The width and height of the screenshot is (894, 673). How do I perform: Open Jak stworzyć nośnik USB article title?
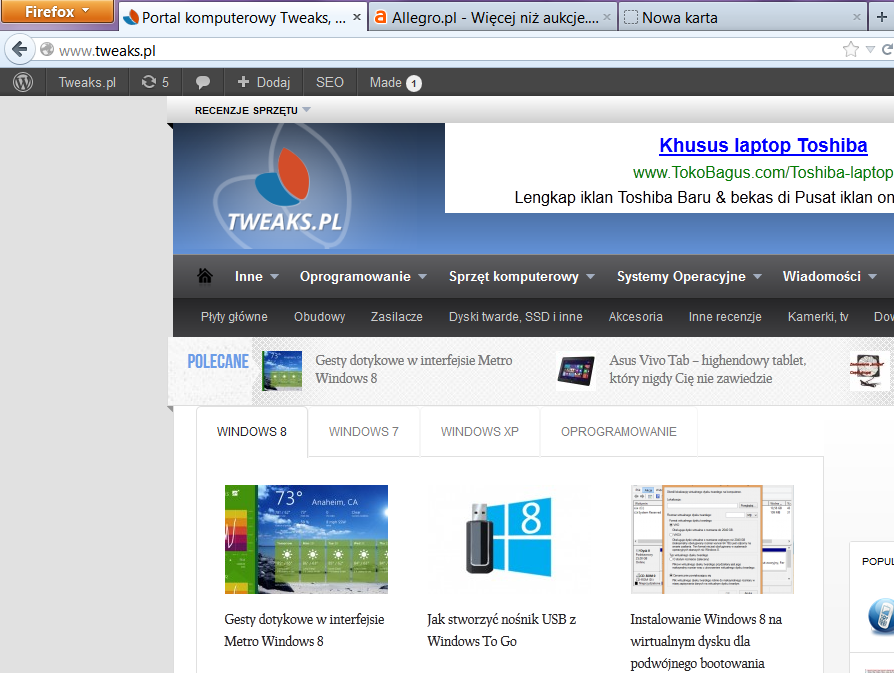click(x=502, y=630)
